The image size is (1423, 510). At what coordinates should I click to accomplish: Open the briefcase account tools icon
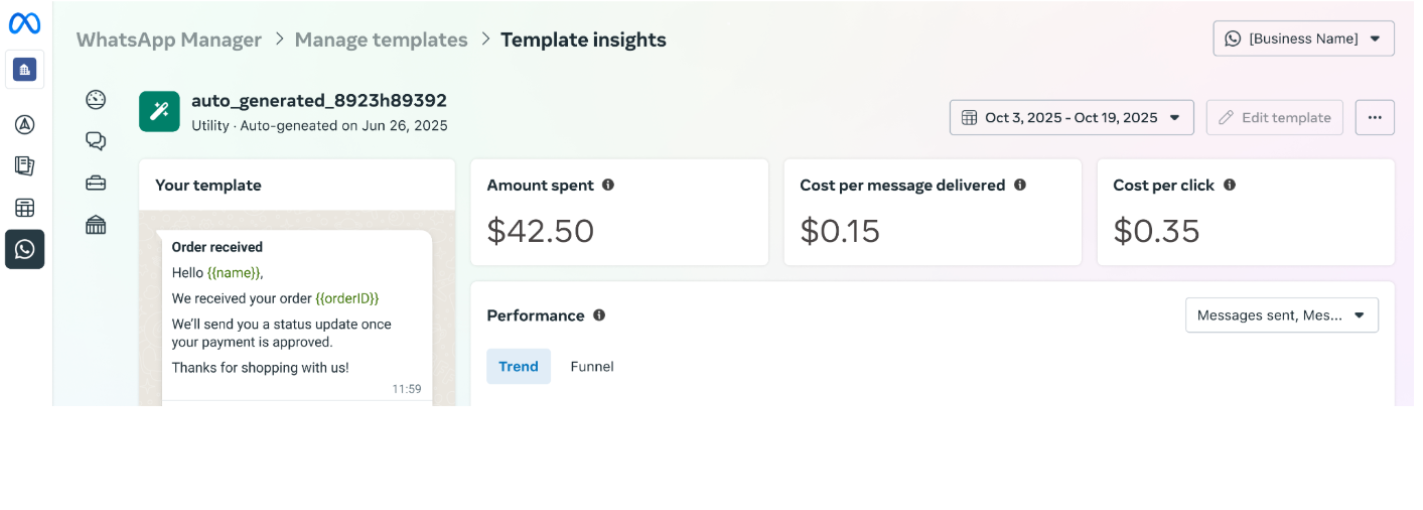[x=96, y=183]
